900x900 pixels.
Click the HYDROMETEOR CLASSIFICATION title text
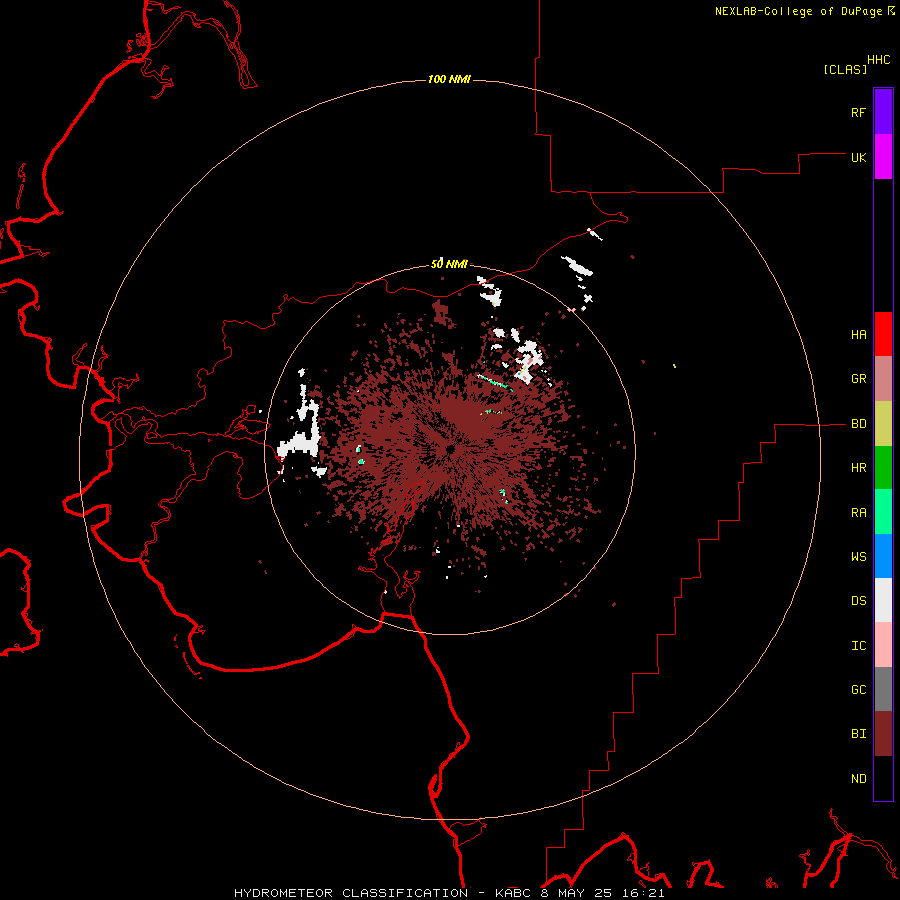pyautogui.click(x=351, y=893)
